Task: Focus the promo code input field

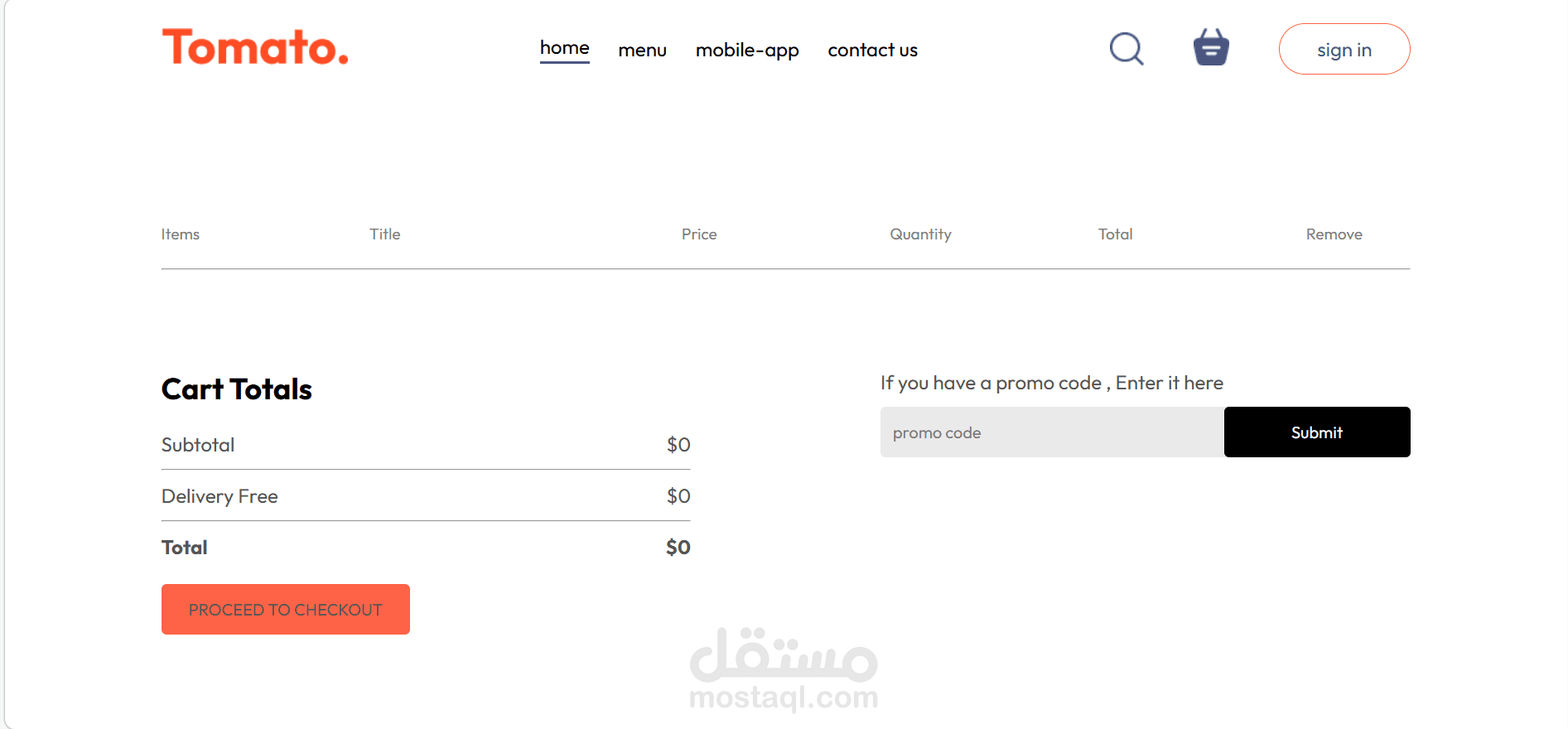Action: [1052, 432]
